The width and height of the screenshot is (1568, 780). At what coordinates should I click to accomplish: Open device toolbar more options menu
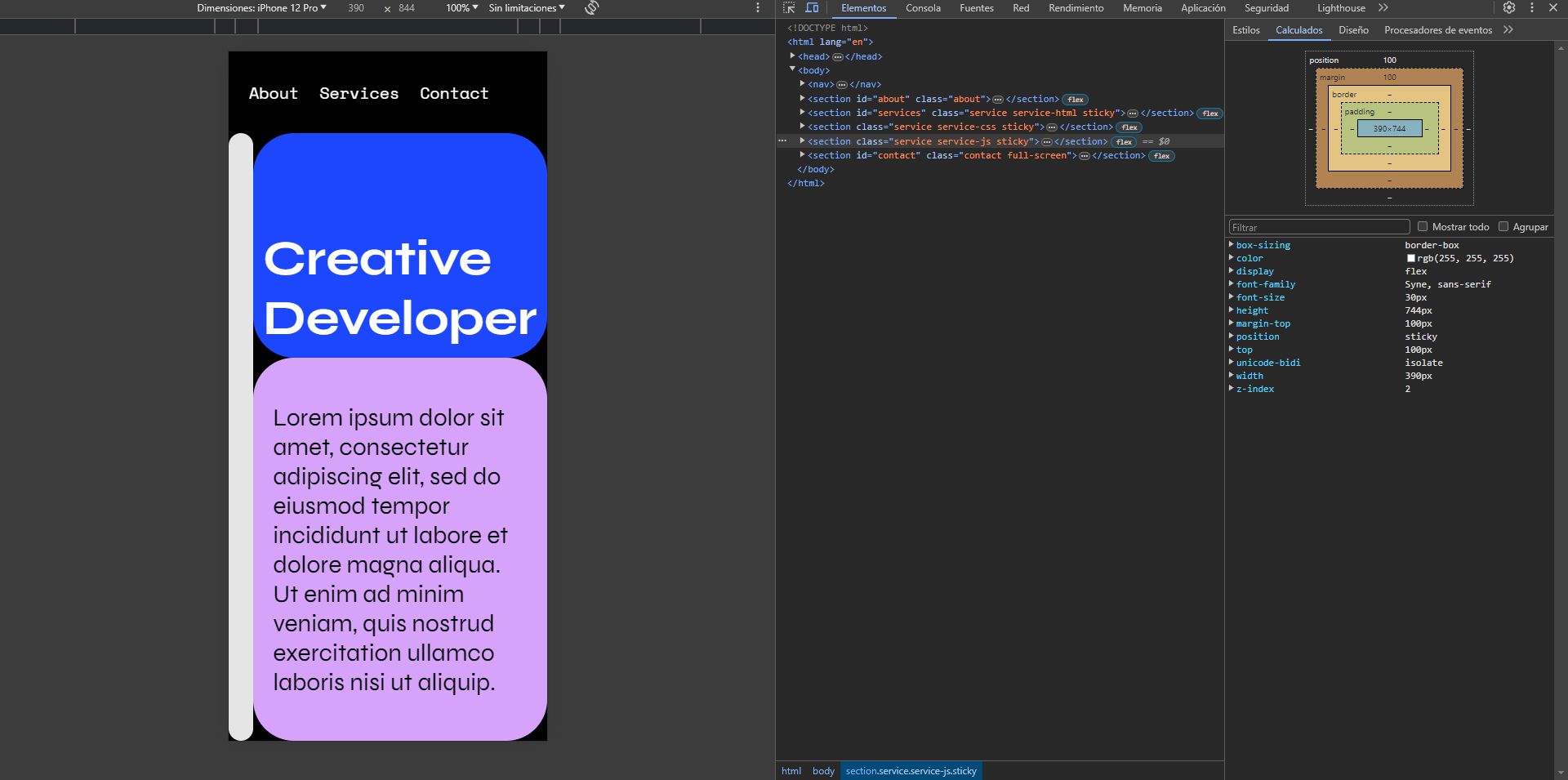coord(758,8)
